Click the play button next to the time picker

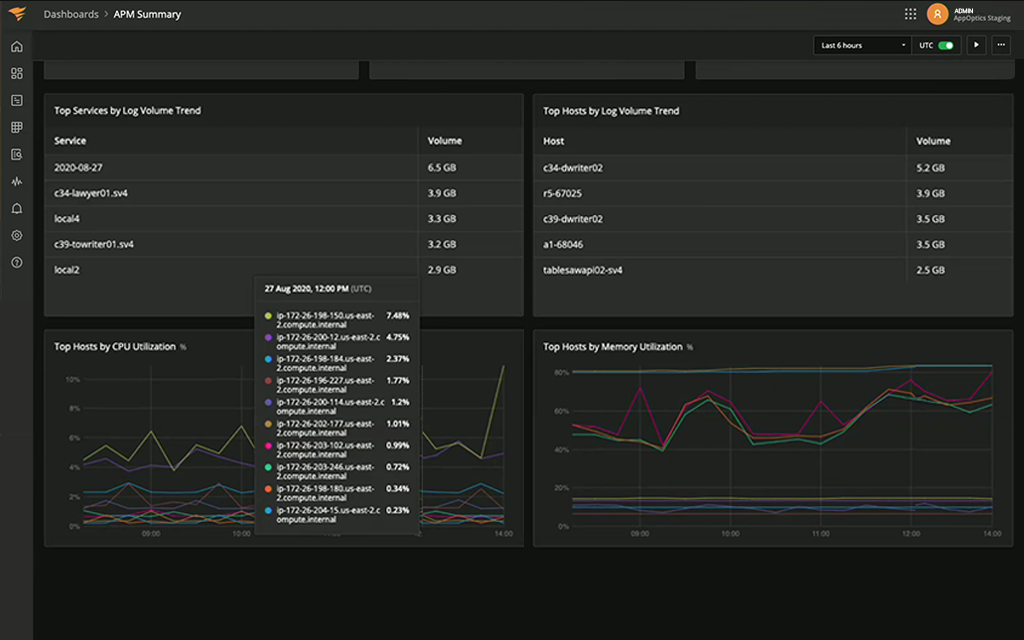click(x=977, y=45)
